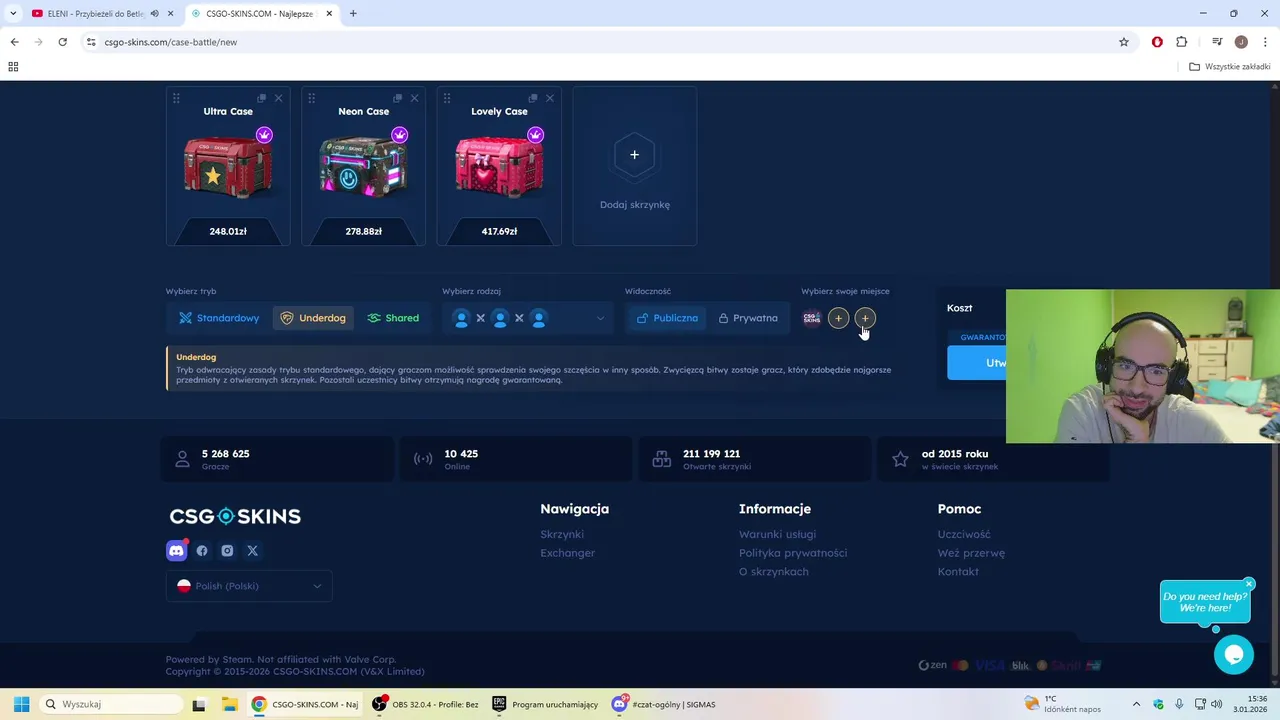
Task: Duplicate the Ultra Case card
Action: tap(262, 98)
